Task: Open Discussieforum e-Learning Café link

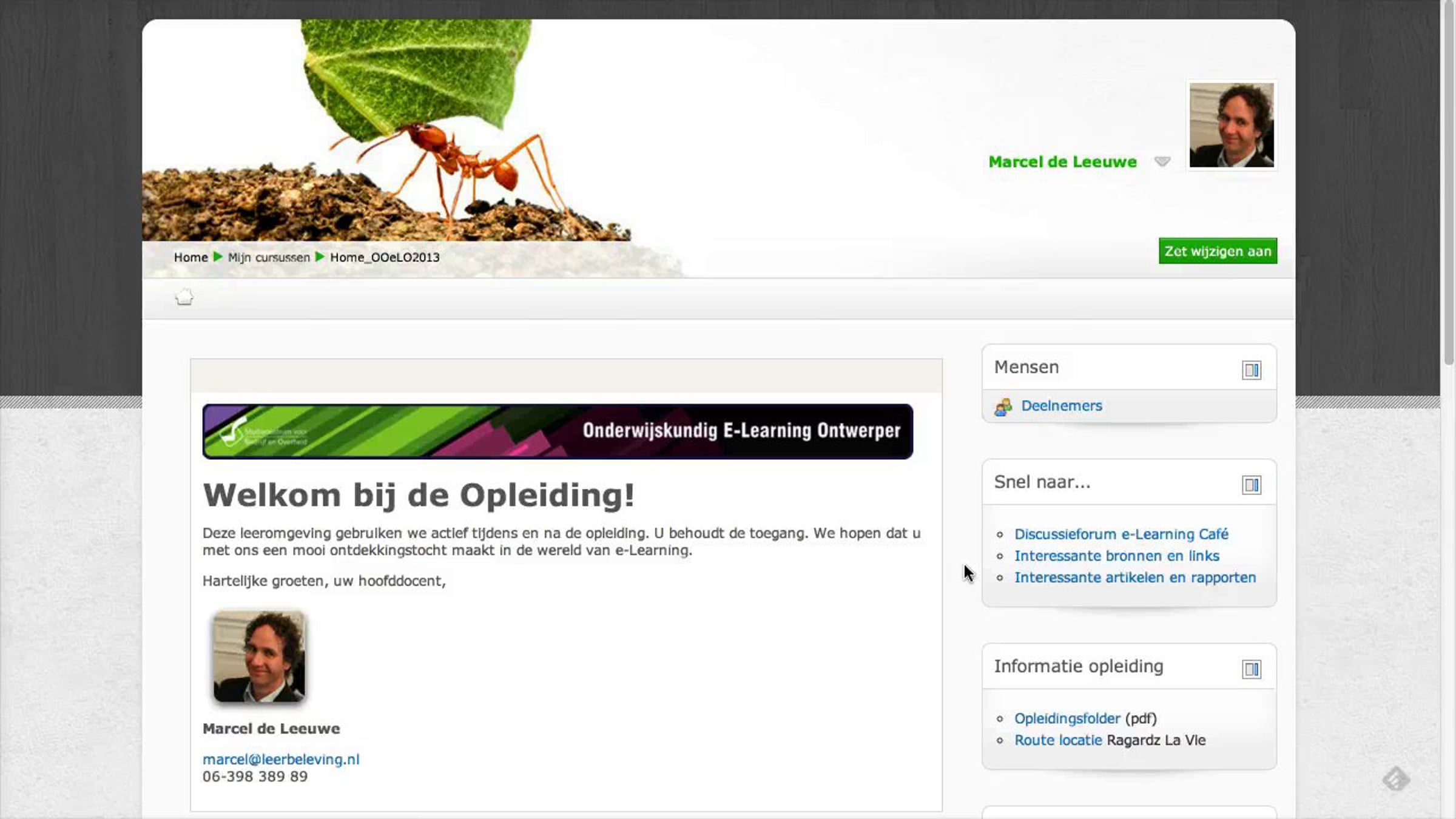Action: coord(1121,534)
